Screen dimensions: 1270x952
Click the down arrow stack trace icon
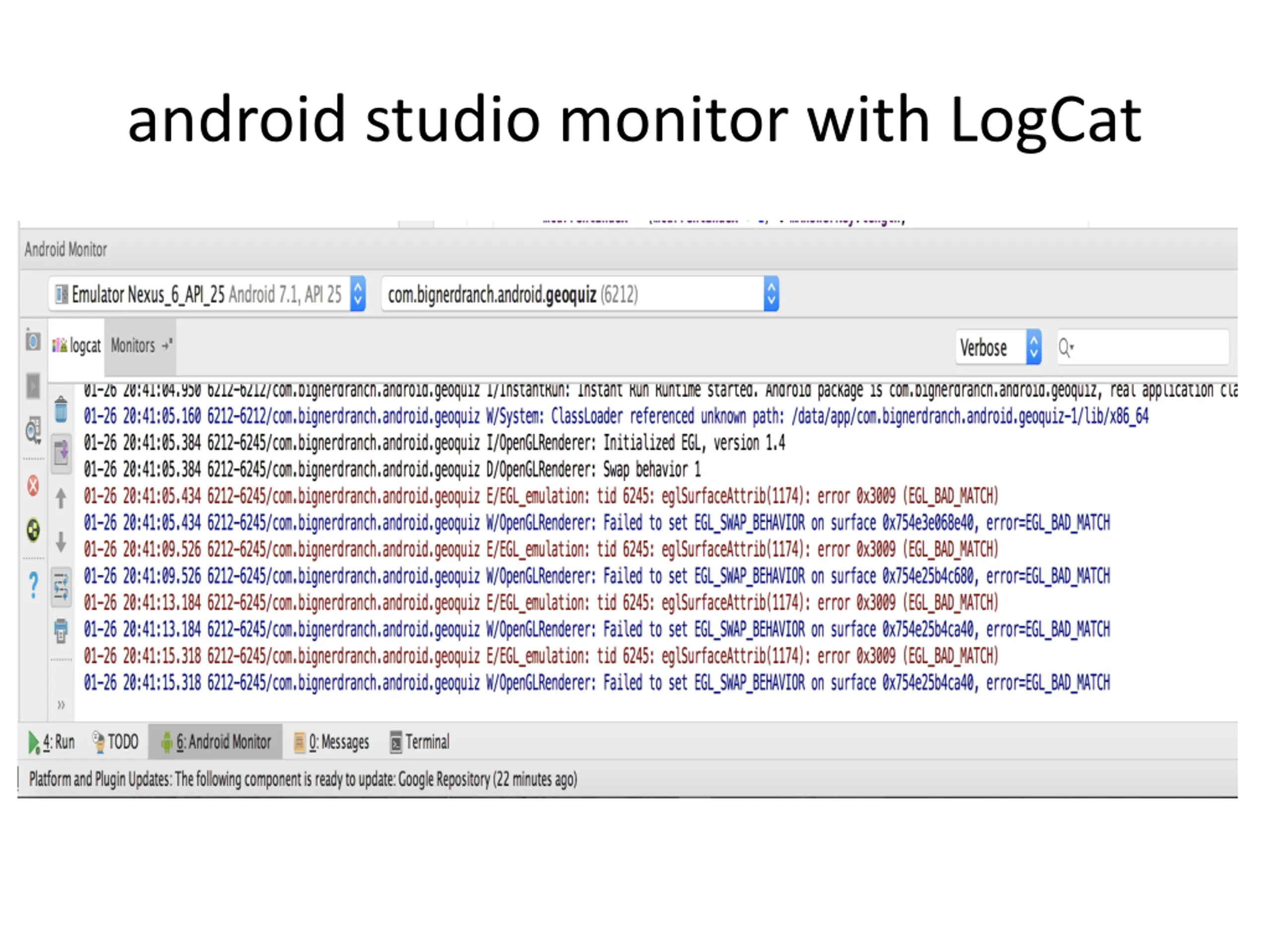coord(61,542)
